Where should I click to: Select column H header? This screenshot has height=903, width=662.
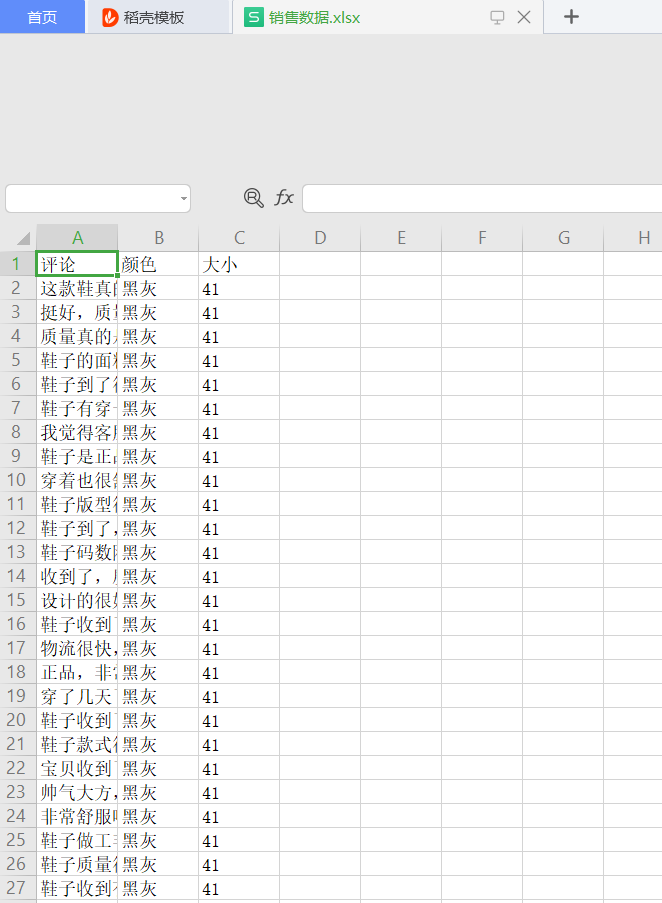point(633,237)
